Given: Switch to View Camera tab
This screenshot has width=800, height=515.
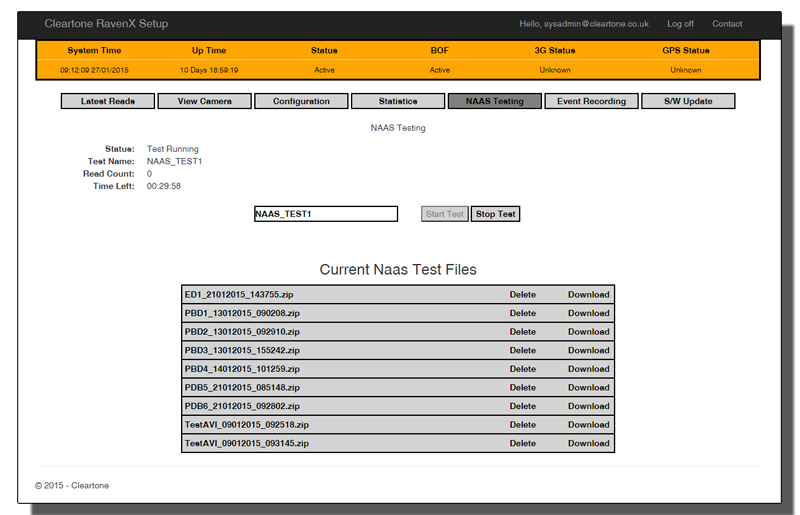Looking at the screenshot, I should (204, 101).
